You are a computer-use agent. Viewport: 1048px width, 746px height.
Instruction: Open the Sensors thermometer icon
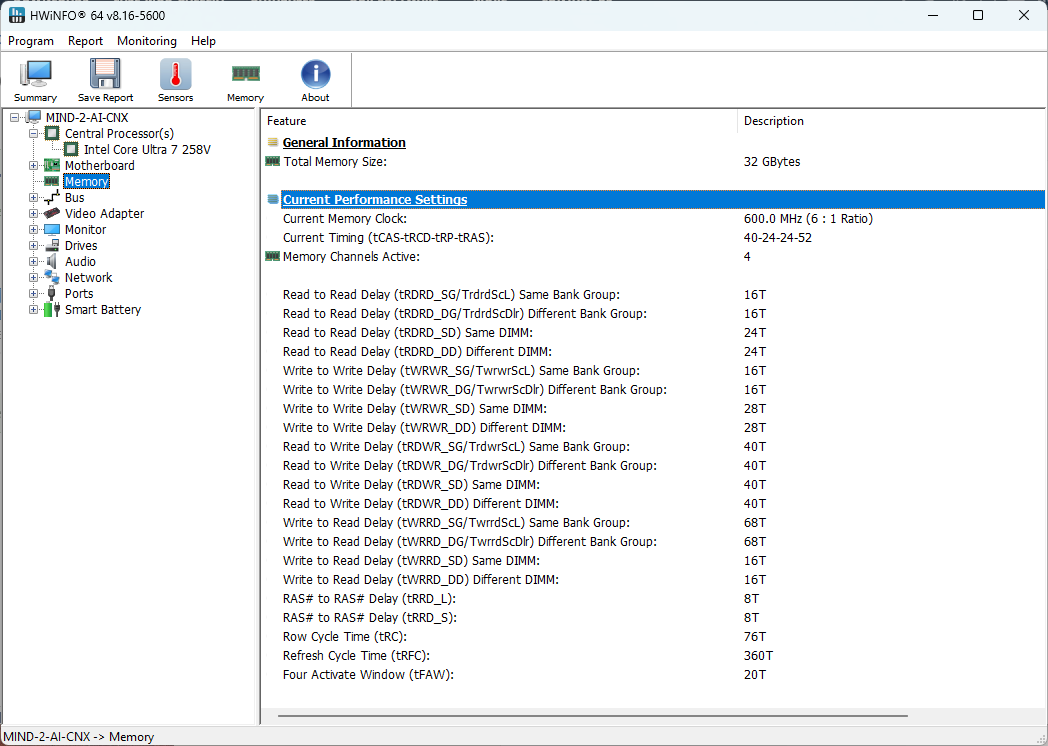click(175, 74)
